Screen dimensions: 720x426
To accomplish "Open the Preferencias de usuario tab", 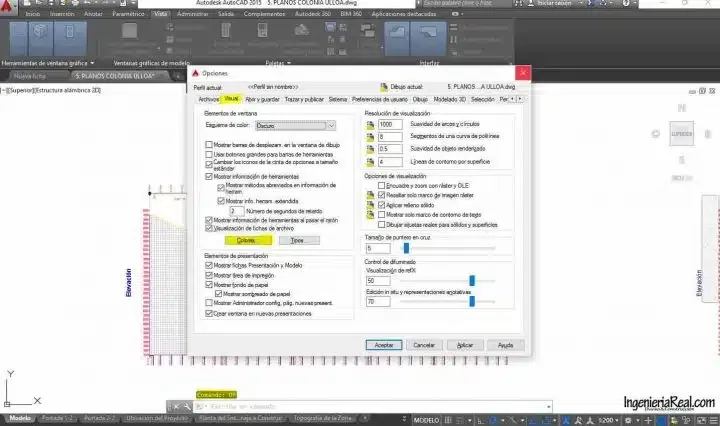I will 379,99.
